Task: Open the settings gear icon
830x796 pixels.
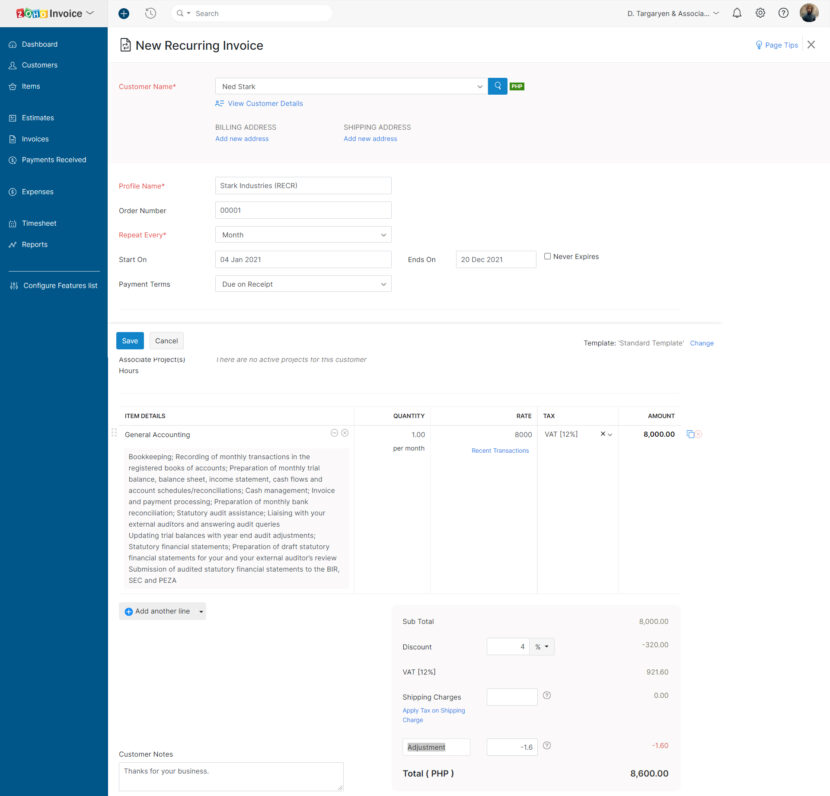Action: coord(760,13)
